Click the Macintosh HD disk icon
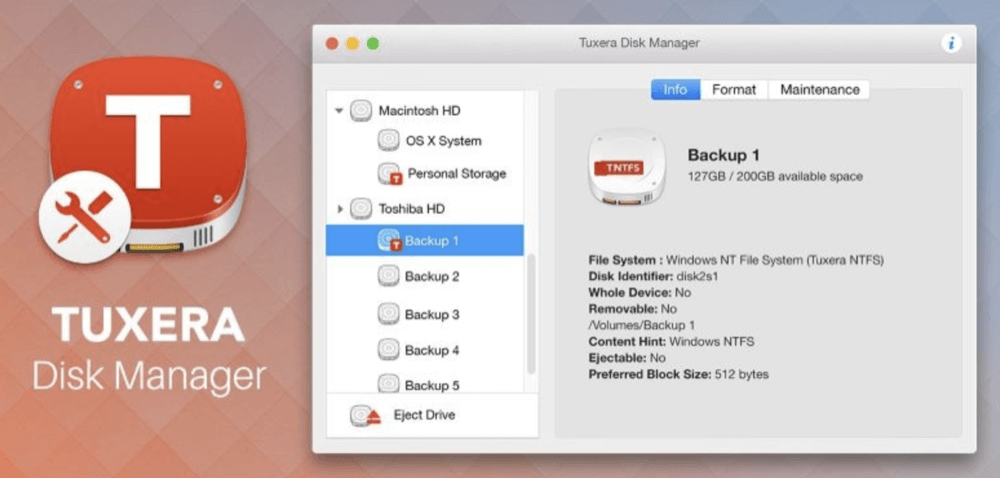This screenshot has width=1000, height=479. click(x=361, y=111)
